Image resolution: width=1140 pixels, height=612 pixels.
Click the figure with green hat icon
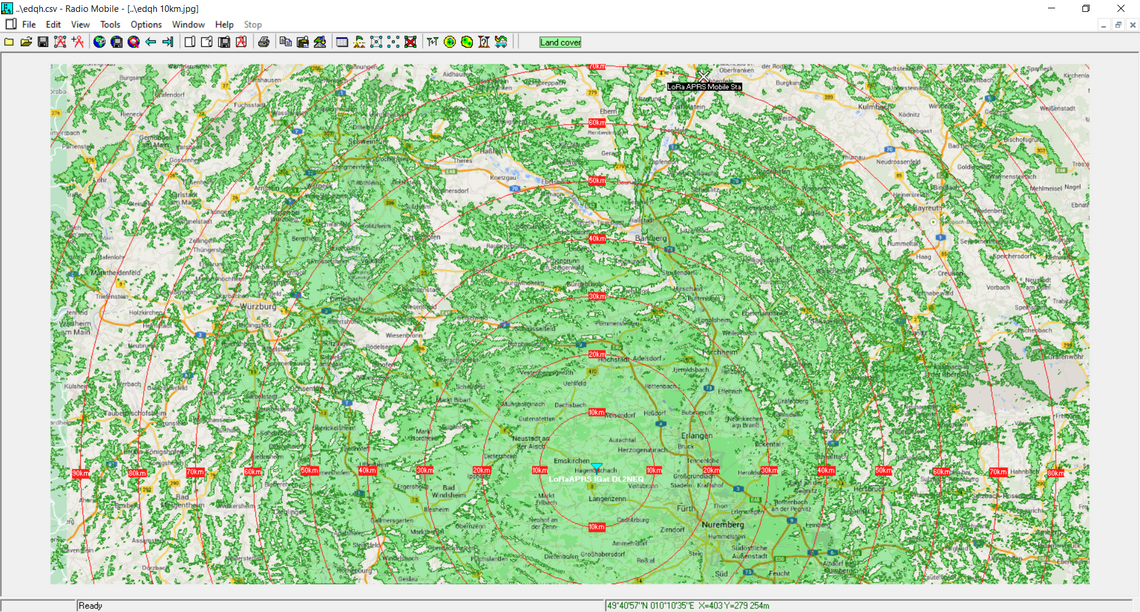tap(359, 42)
